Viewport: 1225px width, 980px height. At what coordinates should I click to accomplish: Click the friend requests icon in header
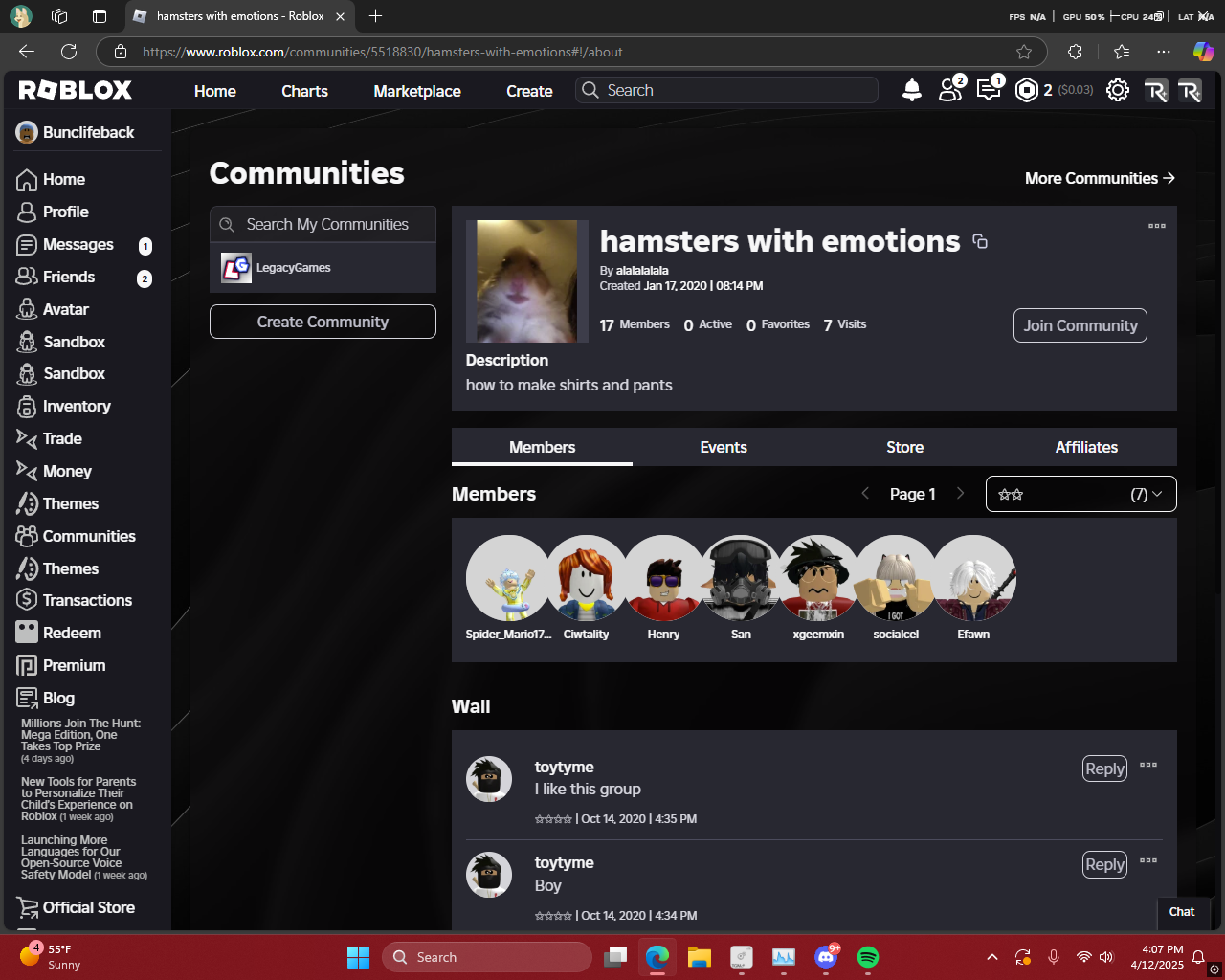click(950, 89)
